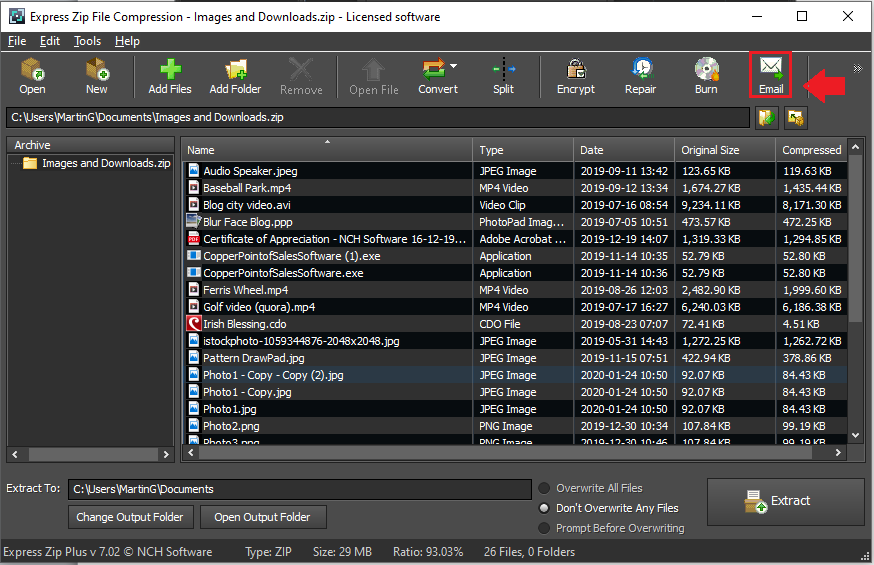The image size is (874, 565).
Task: Select the Baseball Park.mp4 file
Action: coord(516,188)
